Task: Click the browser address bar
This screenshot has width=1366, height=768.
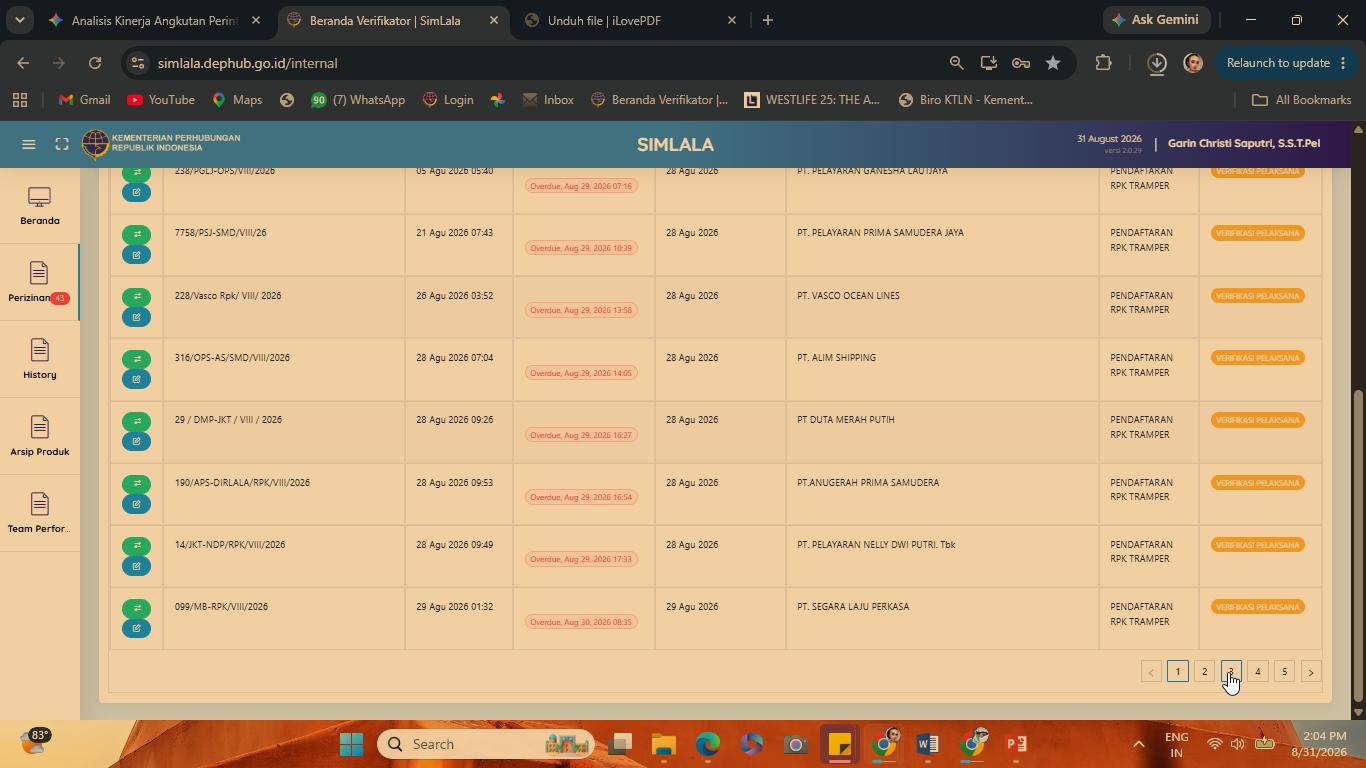Action: click(x=540, y=63)
